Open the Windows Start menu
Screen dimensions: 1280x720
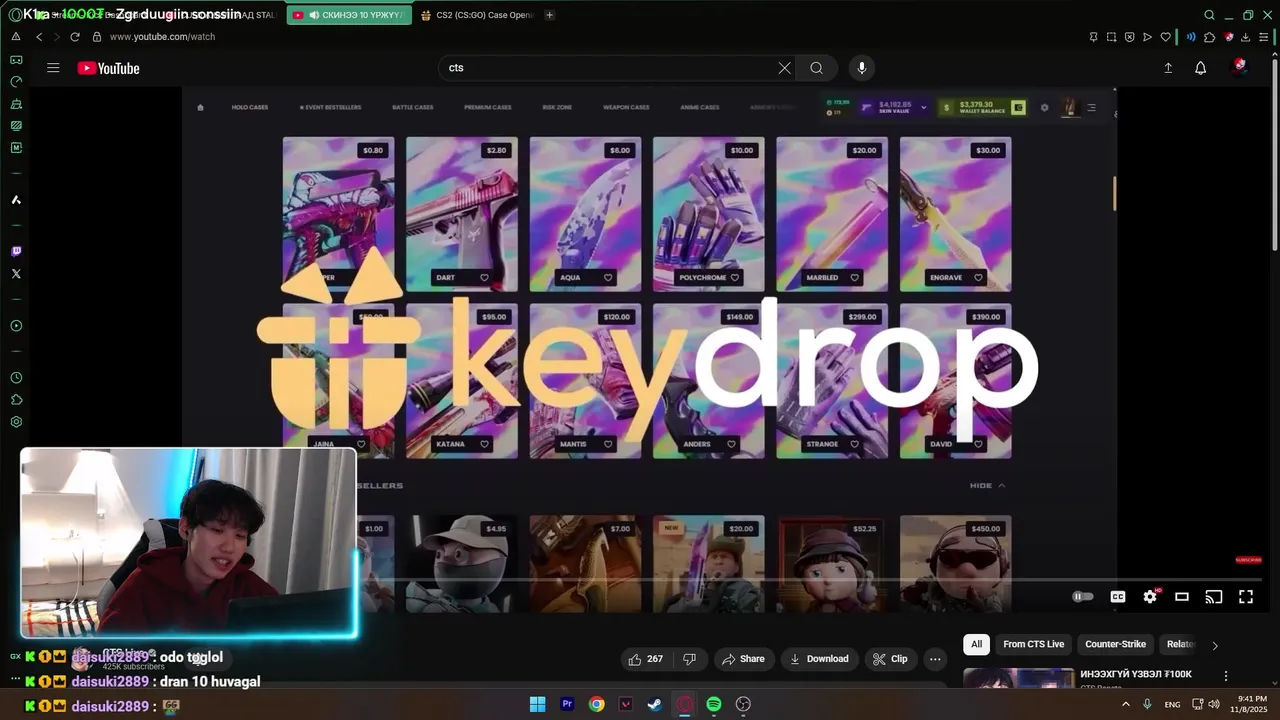point(537,704)
